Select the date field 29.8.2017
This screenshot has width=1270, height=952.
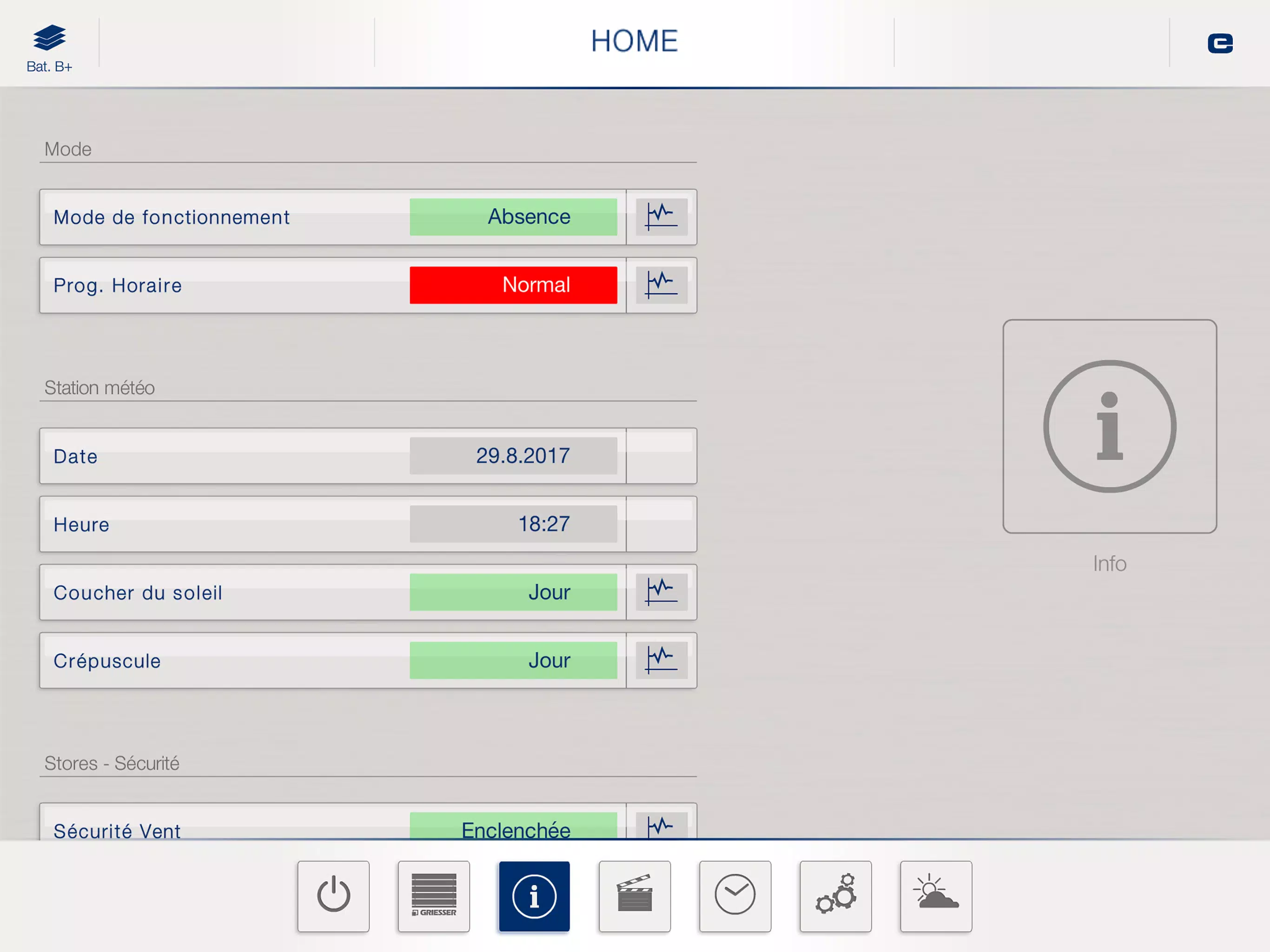coord(513,456)
